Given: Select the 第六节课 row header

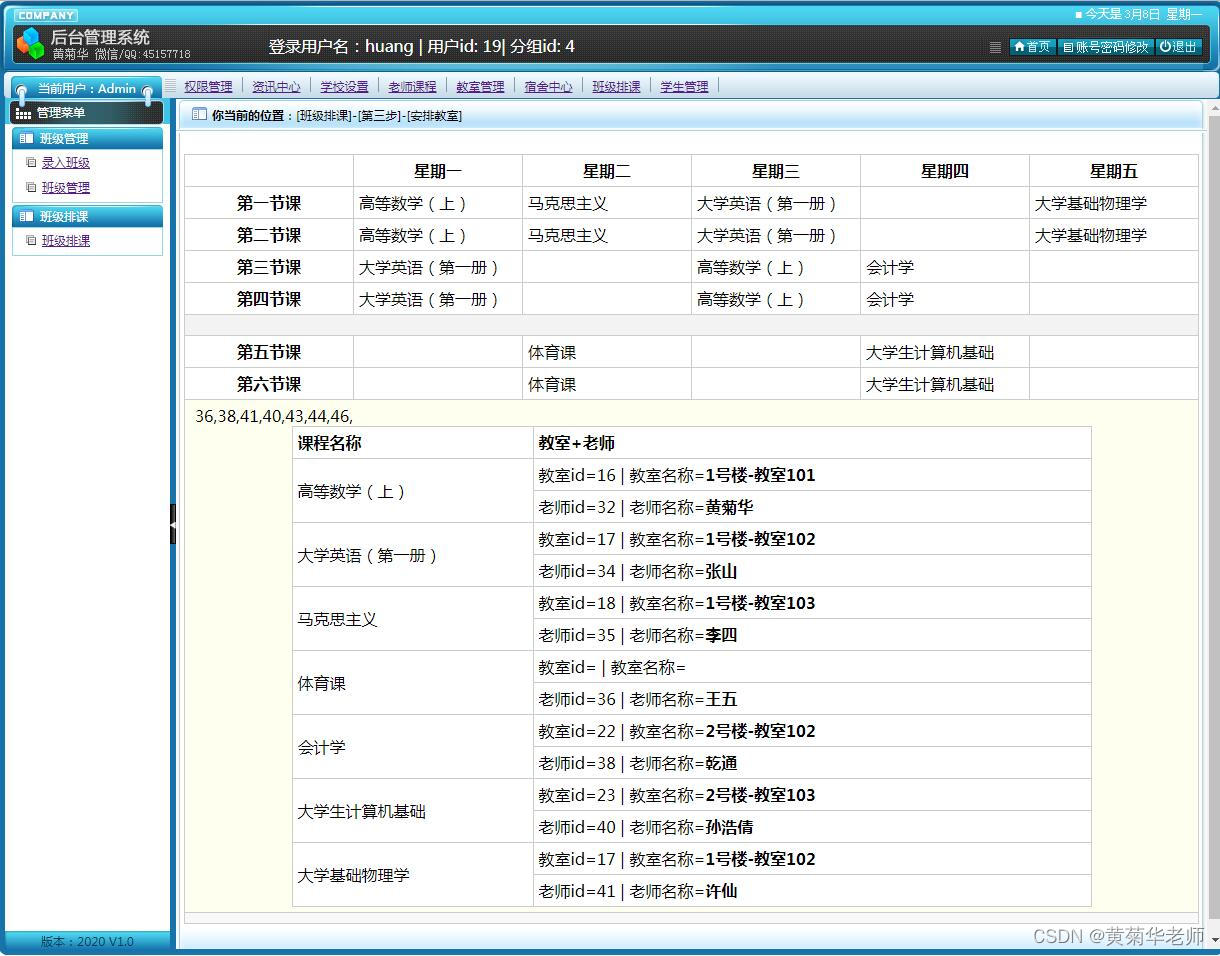Looking at the screenshot, I should [269, 384].
